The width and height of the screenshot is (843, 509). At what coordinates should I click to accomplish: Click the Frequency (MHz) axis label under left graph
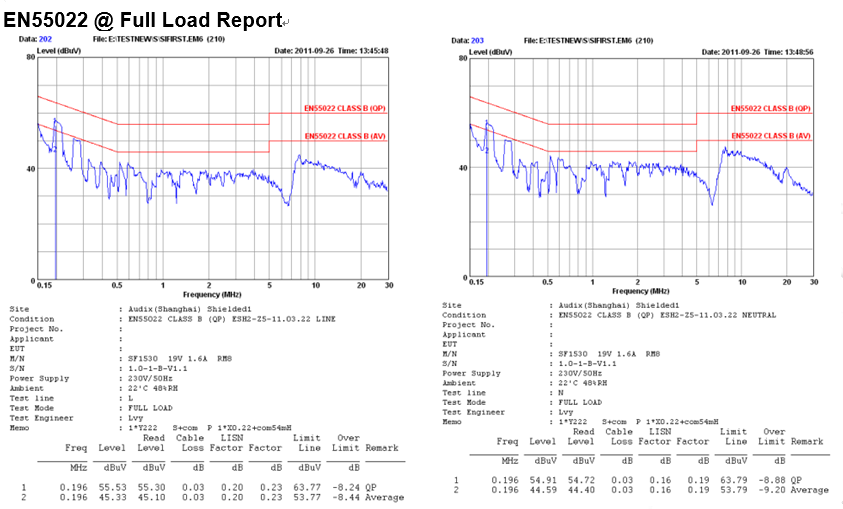coord(214,296)
